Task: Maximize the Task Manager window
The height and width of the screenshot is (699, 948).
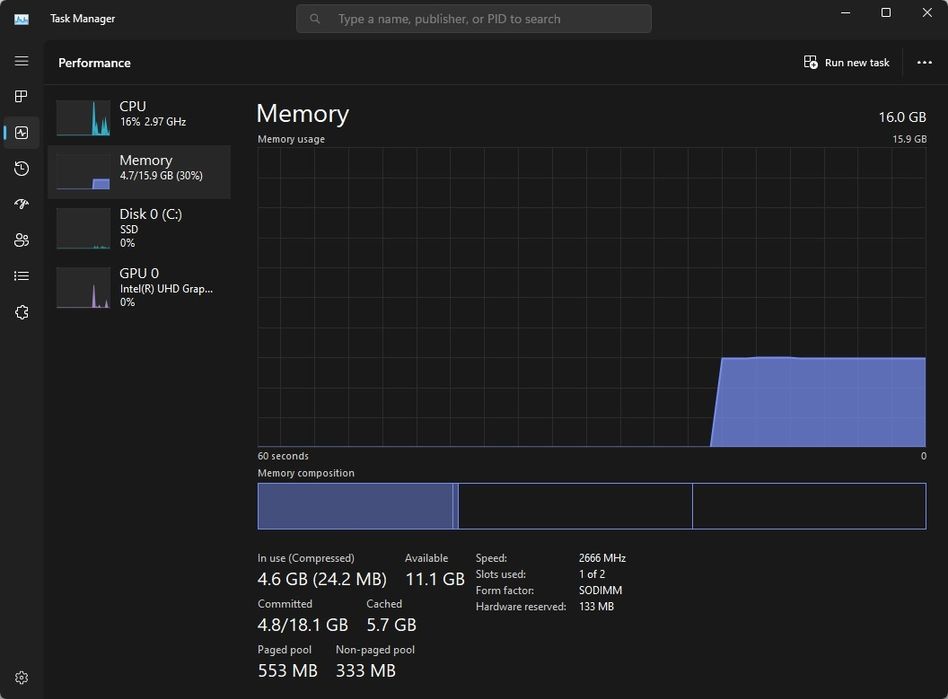Action: [x=886, y=13]
